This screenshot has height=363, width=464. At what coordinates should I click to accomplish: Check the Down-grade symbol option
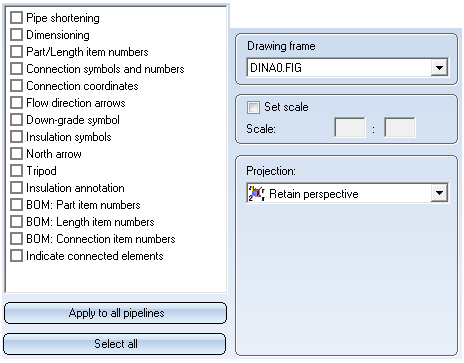pyautogui.click(x=16, y=120)
